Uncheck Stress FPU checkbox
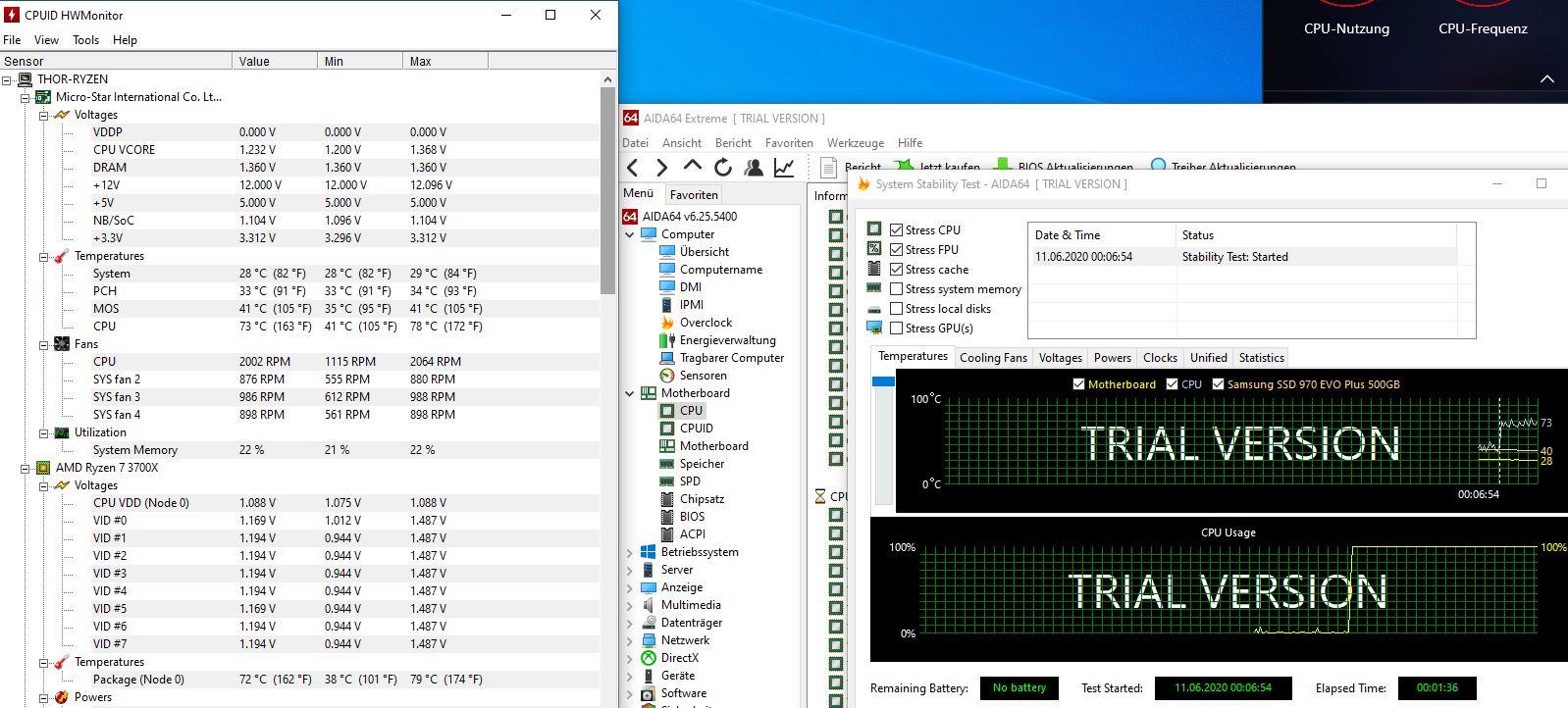Viewport: 1568px width, 708px height. click(896, 250)
